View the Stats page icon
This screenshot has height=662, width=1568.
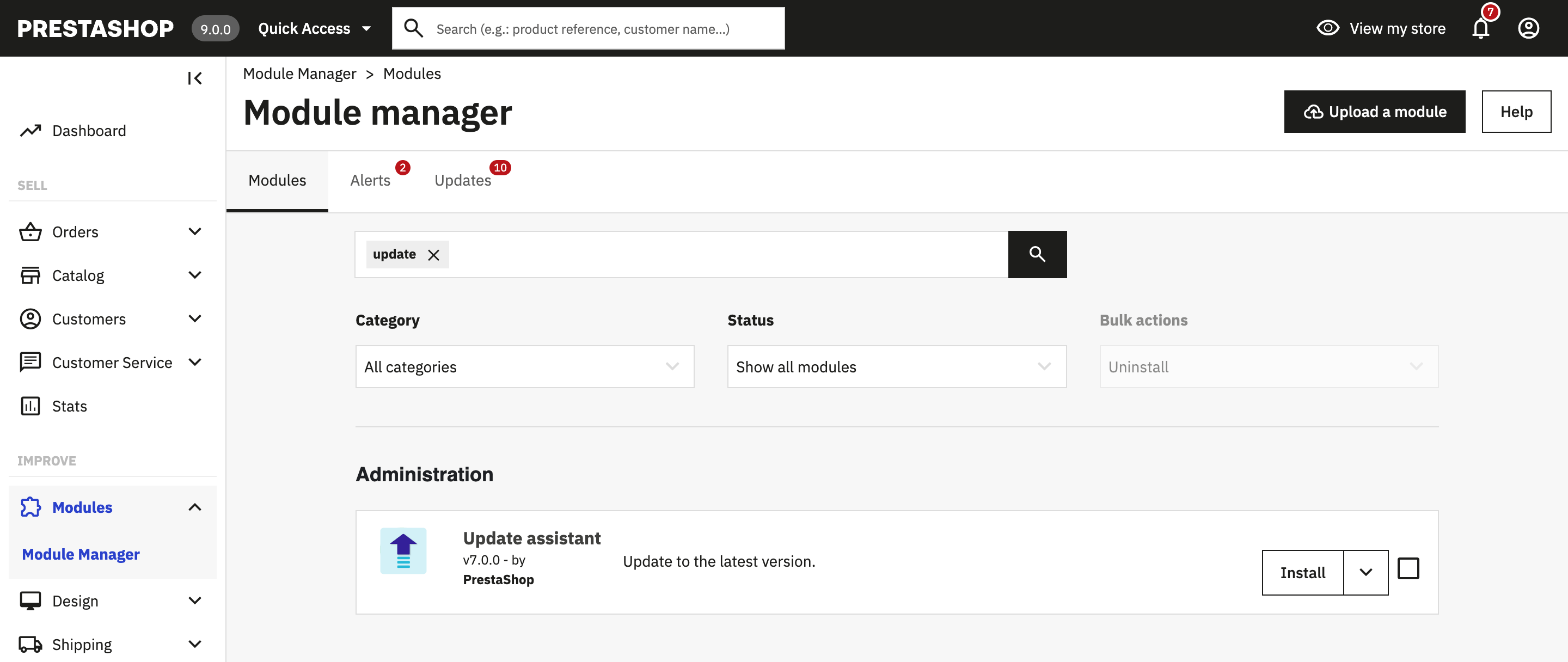point(30,406)
